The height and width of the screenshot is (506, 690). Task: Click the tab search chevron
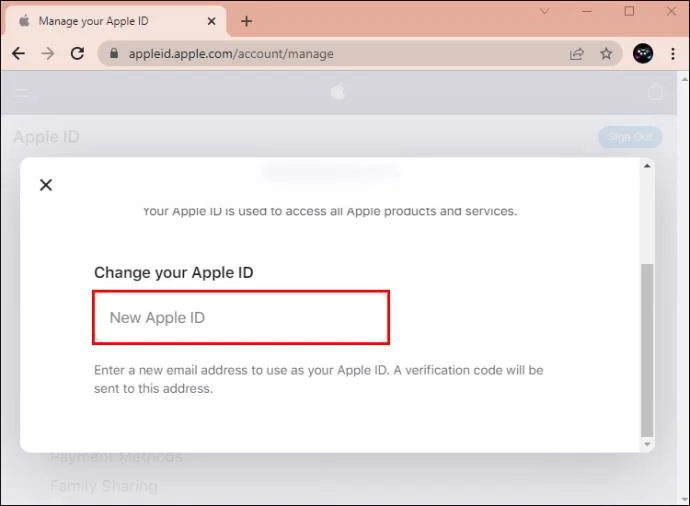tap(544, 11)
